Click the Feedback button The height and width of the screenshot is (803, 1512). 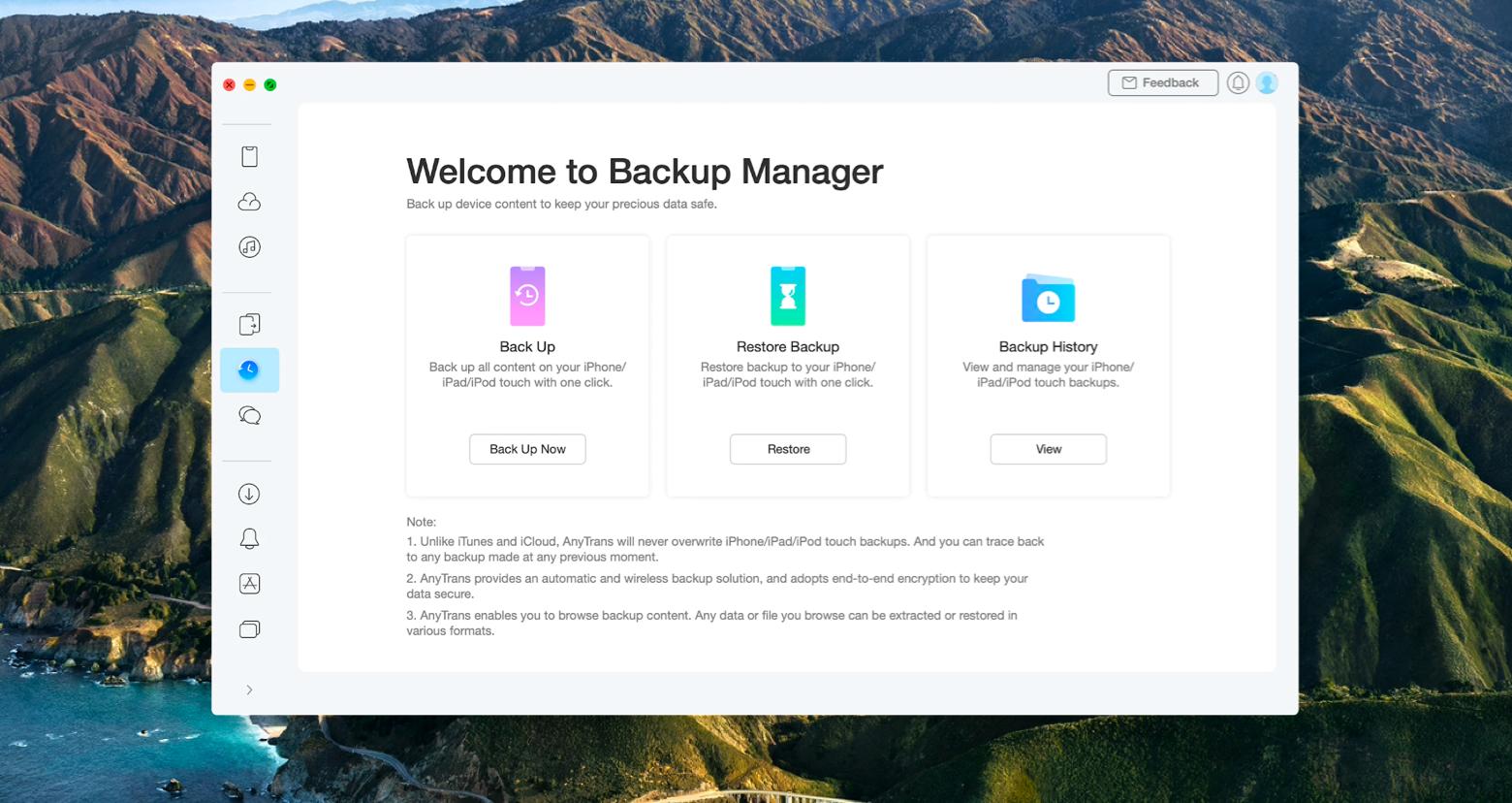coord(1162,82)
